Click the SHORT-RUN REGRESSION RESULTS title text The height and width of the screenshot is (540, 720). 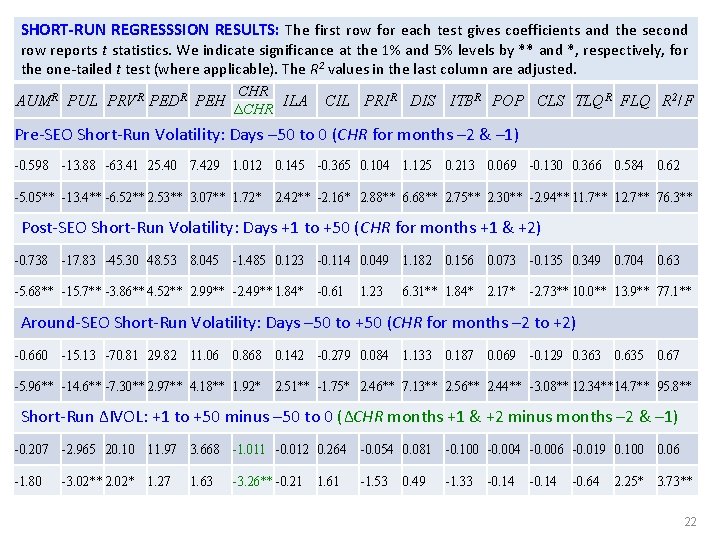(x=150, y=30)
